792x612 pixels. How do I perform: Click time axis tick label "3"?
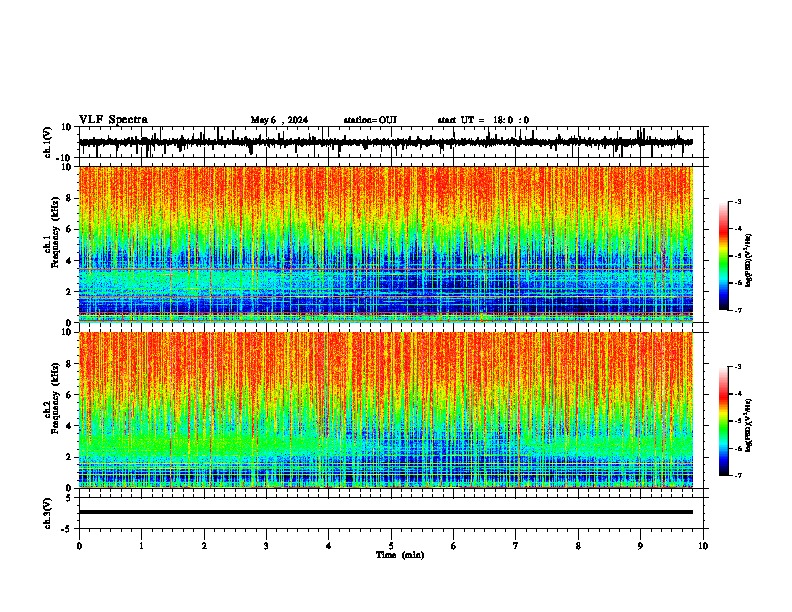(266, 546)
